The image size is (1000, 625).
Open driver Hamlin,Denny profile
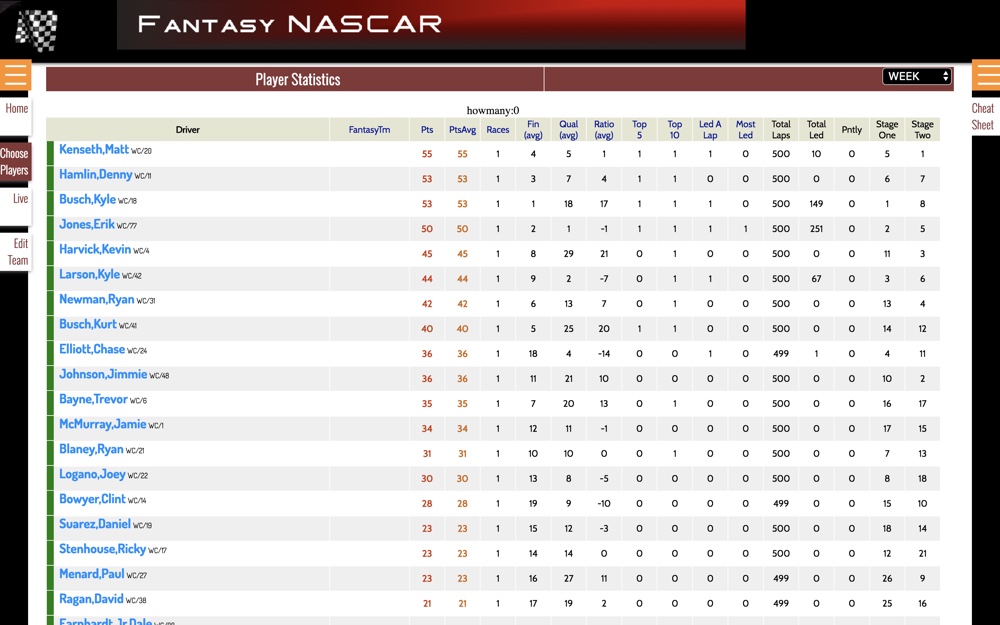96,174
